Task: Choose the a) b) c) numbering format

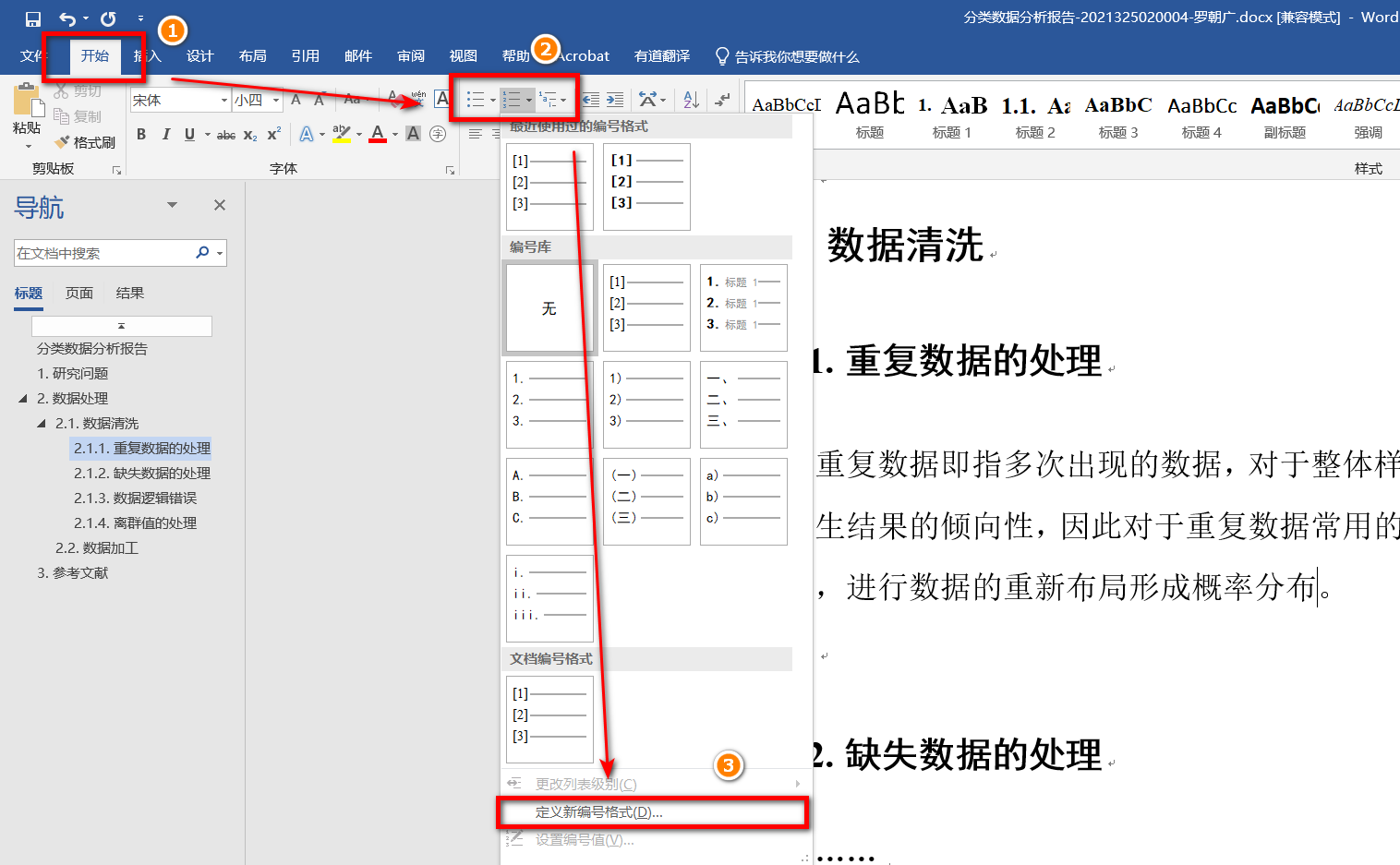Action: pyautogui.click(x=743, y=501)
